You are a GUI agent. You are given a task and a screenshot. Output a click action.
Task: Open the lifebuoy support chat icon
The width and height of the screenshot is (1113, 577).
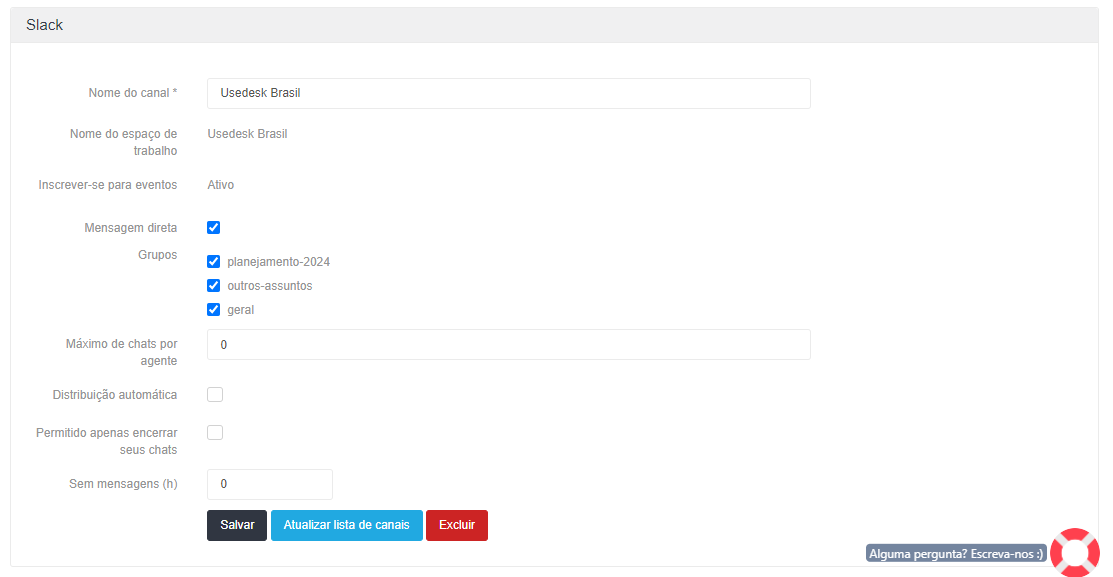click(1075, 552)
